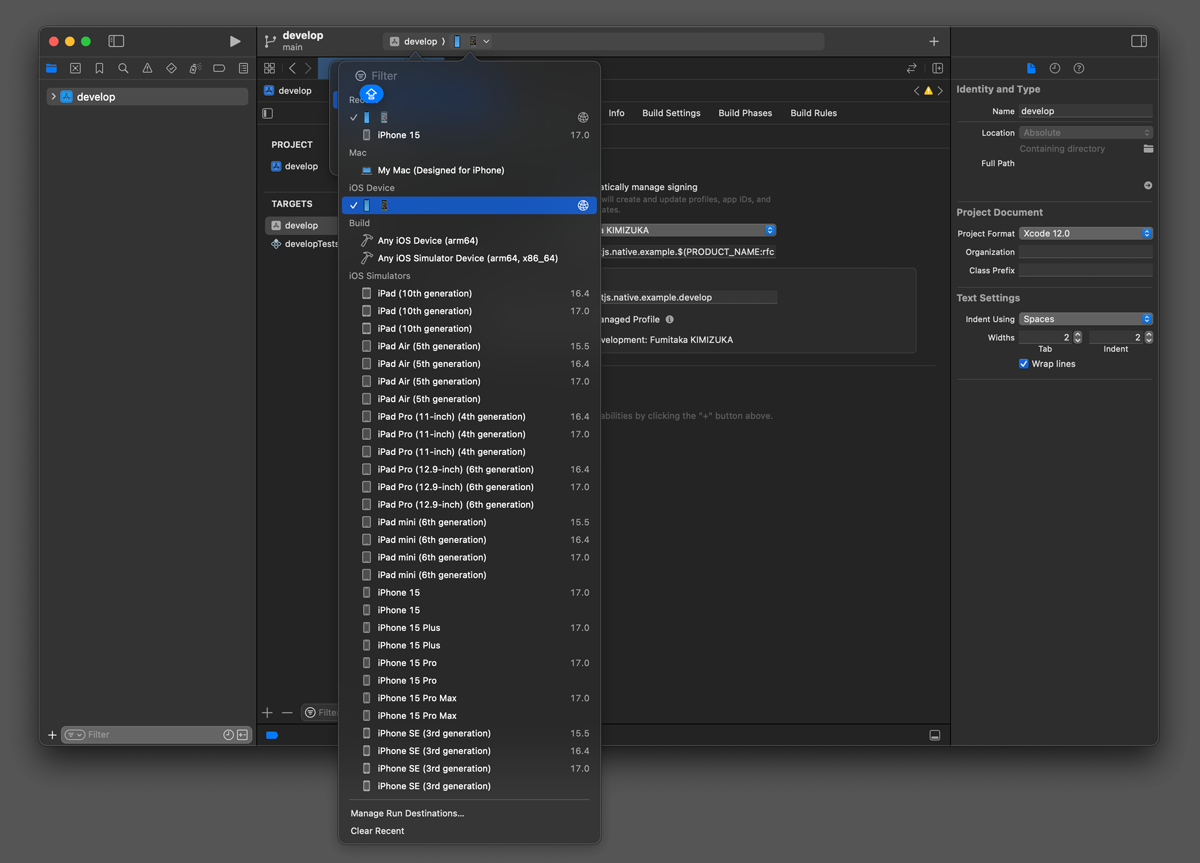Show the Quick Help inspector
The height and width of the screenshot is (863, 1200).
[x=1079, y=68]
